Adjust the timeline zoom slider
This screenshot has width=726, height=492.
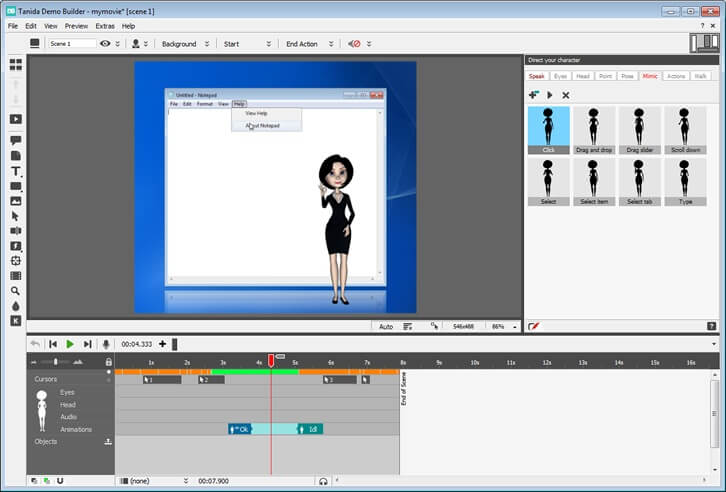pyautogui.click(x=56, y=361)
